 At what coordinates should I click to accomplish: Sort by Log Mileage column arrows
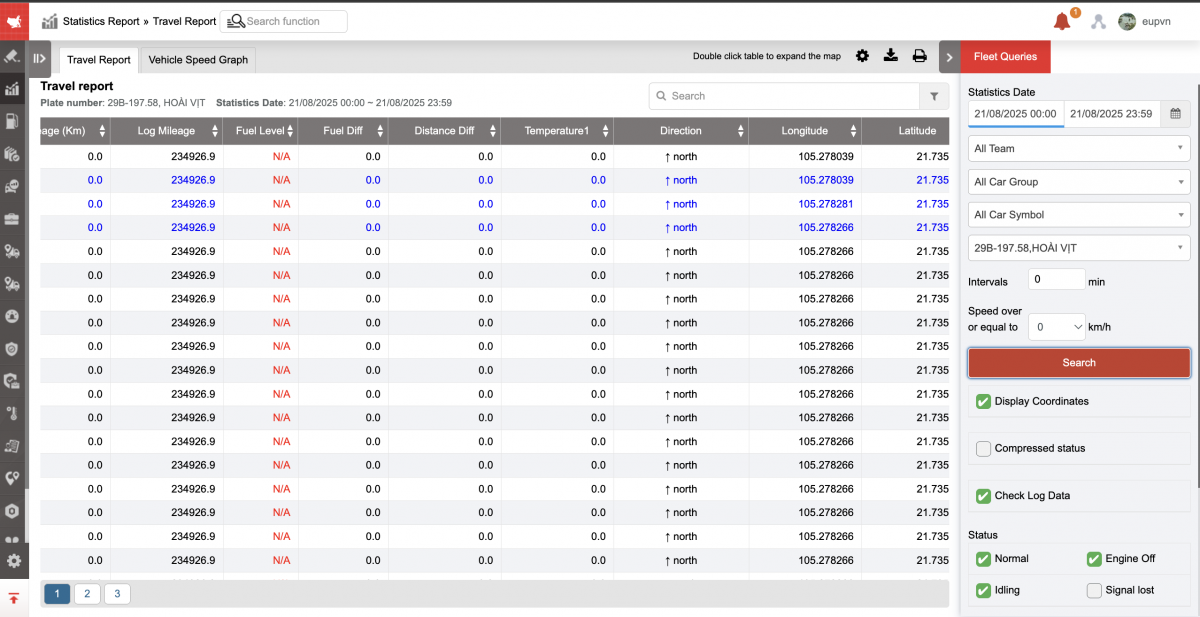click(216, 131)
